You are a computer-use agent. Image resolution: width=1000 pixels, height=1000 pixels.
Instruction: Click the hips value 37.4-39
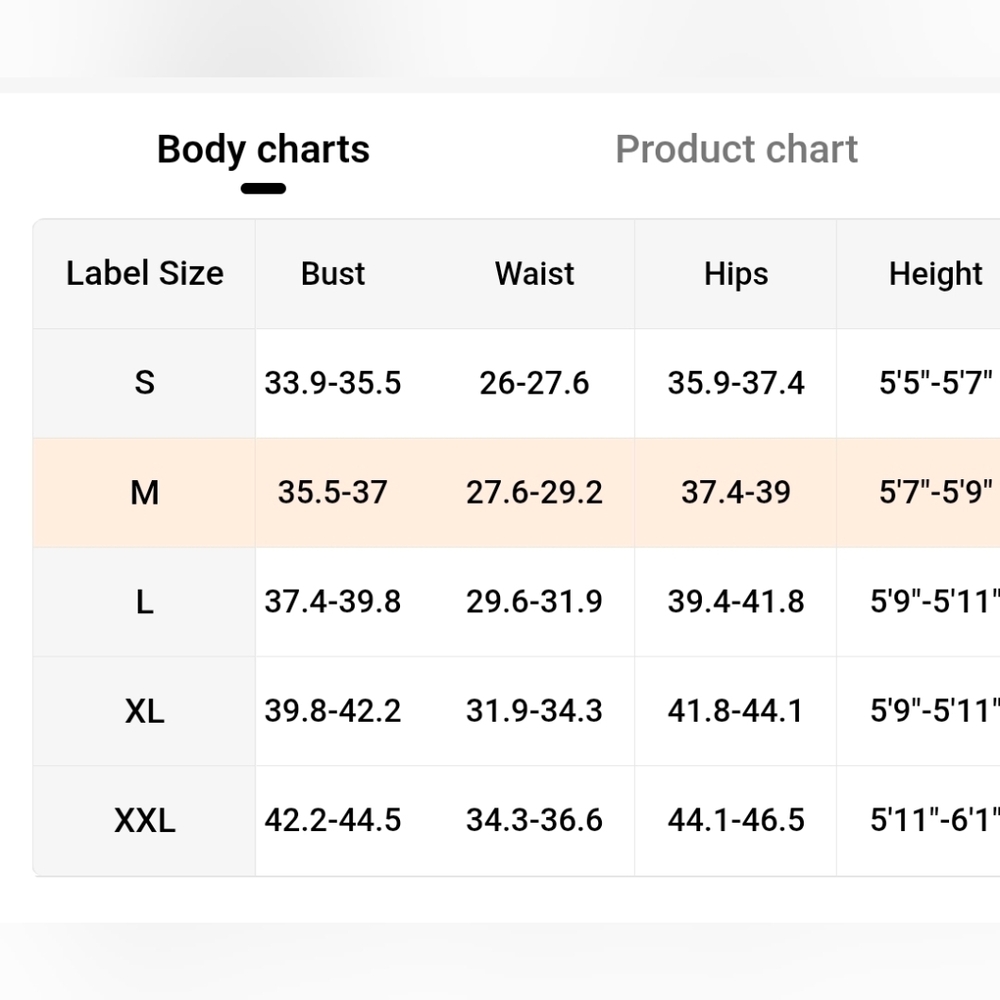[x=736, y=492]
